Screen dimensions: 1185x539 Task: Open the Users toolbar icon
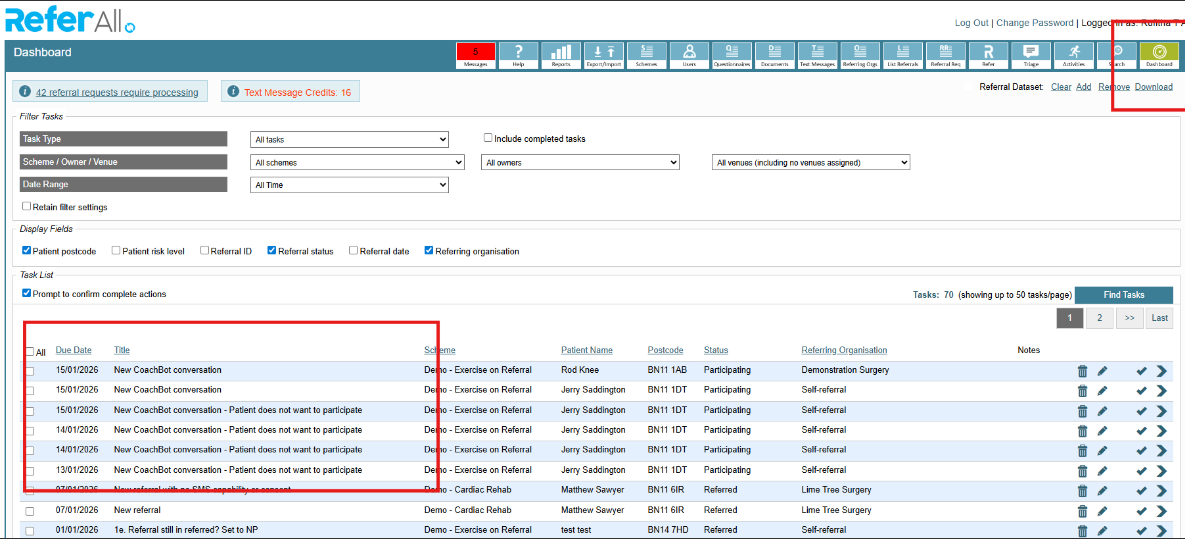coord(689,55)
